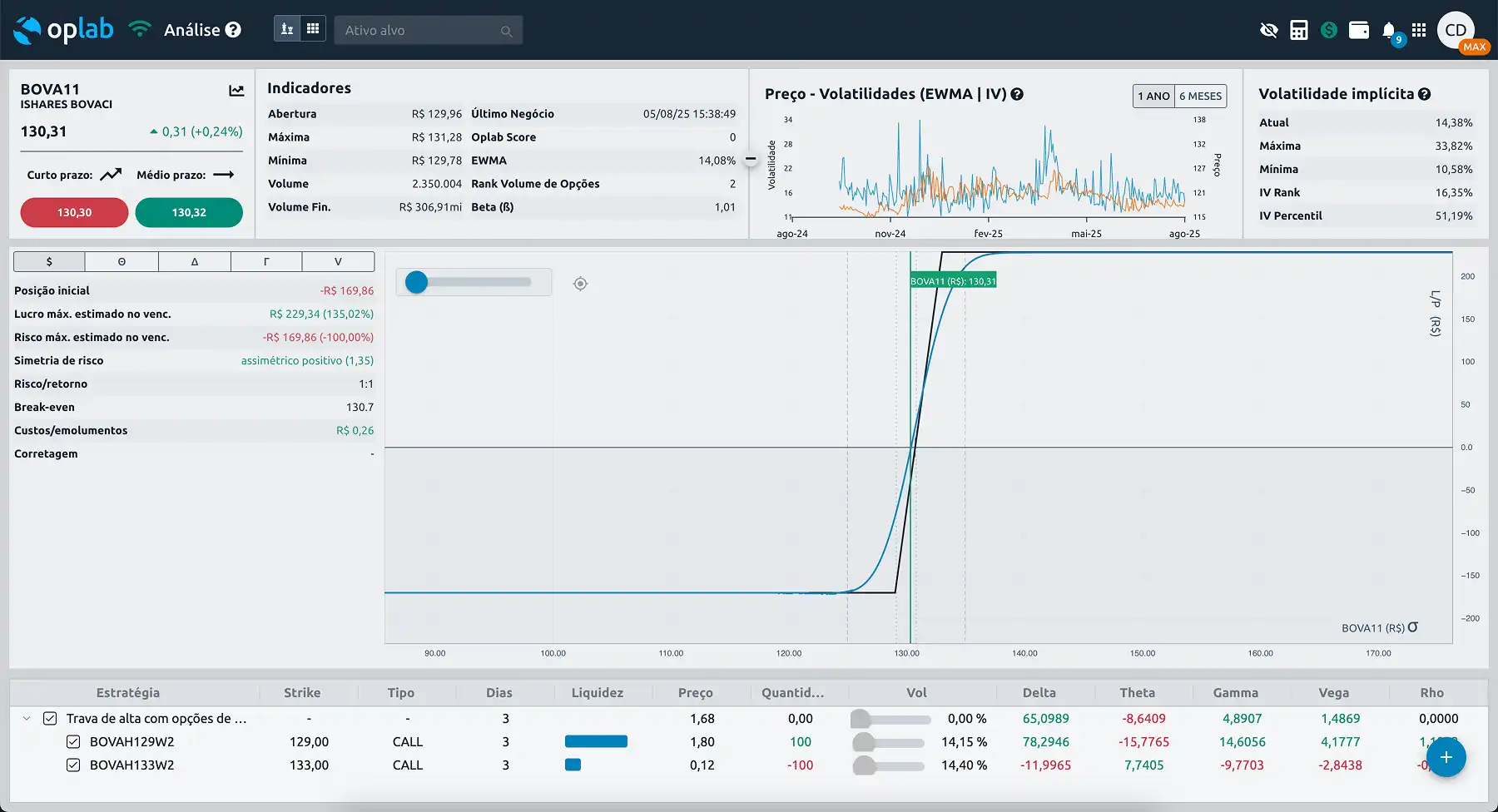
Task: Toggle the hide-values crossed eye icon
Action: (1268, 30)
